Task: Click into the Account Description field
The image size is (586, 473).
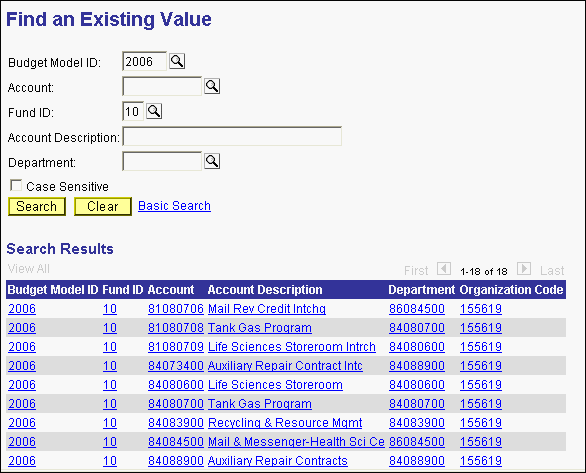Action: 232,136
